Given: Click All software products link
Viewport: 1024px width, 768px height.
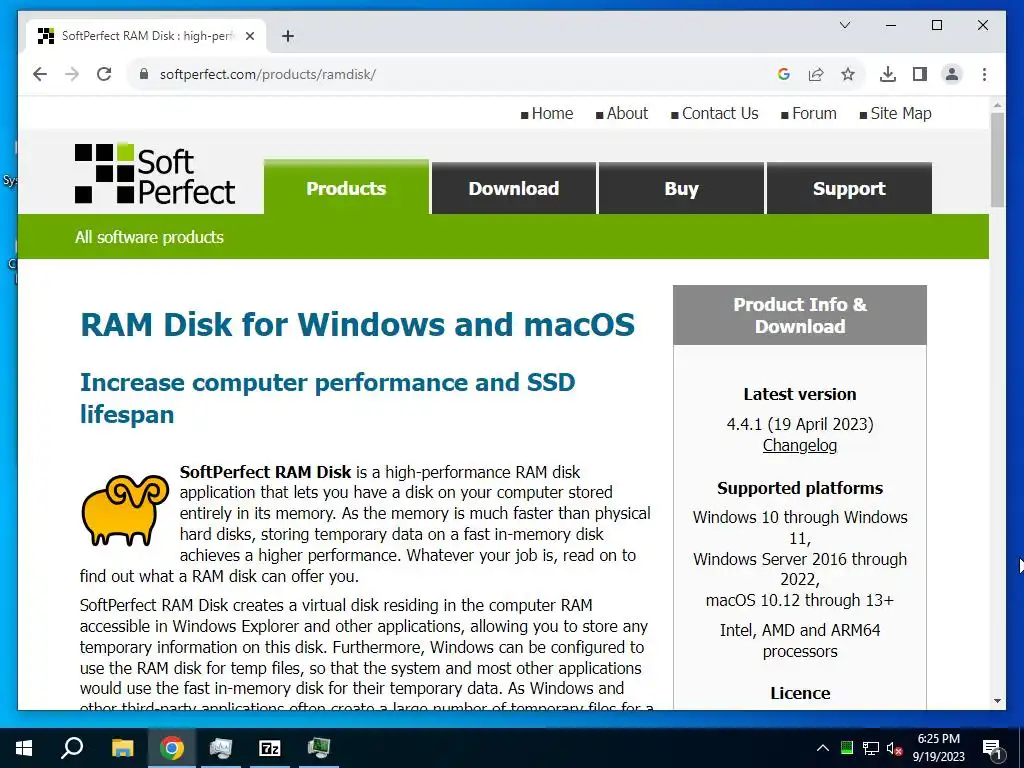Looking at the screenshot, I should click(x=149, y=237).
